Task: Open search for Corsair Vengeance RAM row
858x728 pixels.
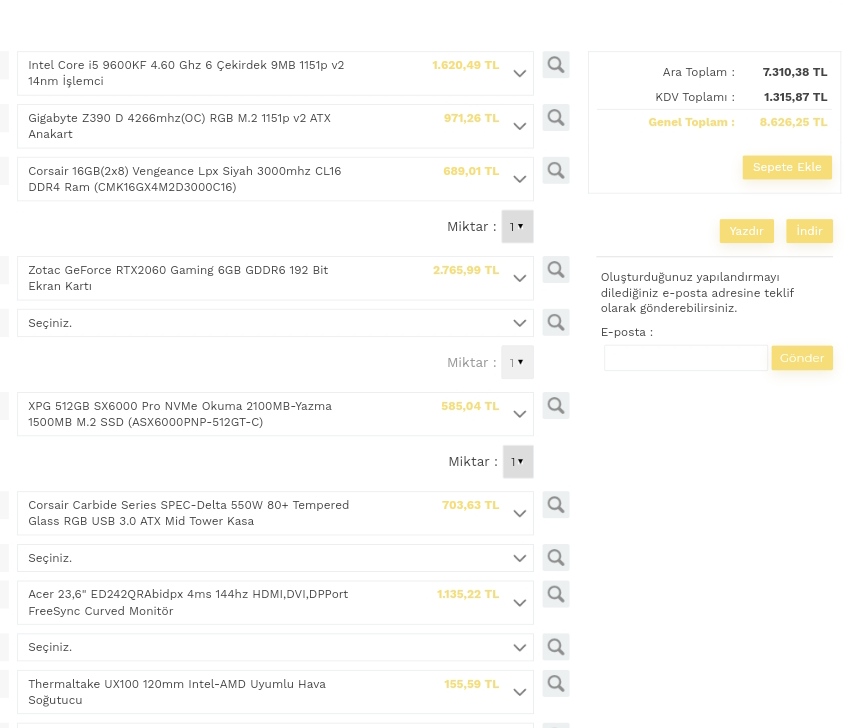Action: tap(556, 171)
